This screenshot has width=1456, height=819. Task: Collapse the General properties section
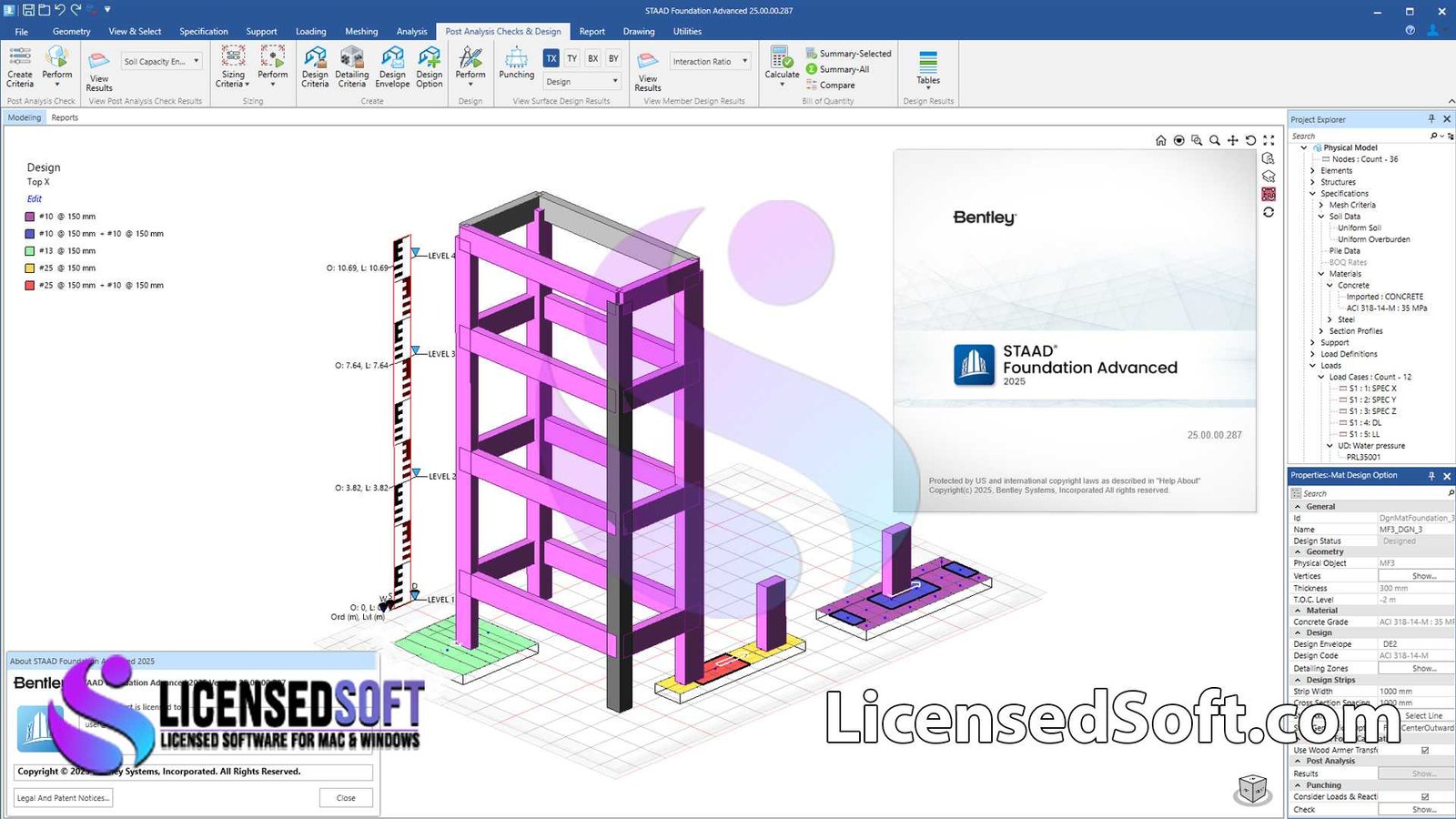(x=1298, y=507)
